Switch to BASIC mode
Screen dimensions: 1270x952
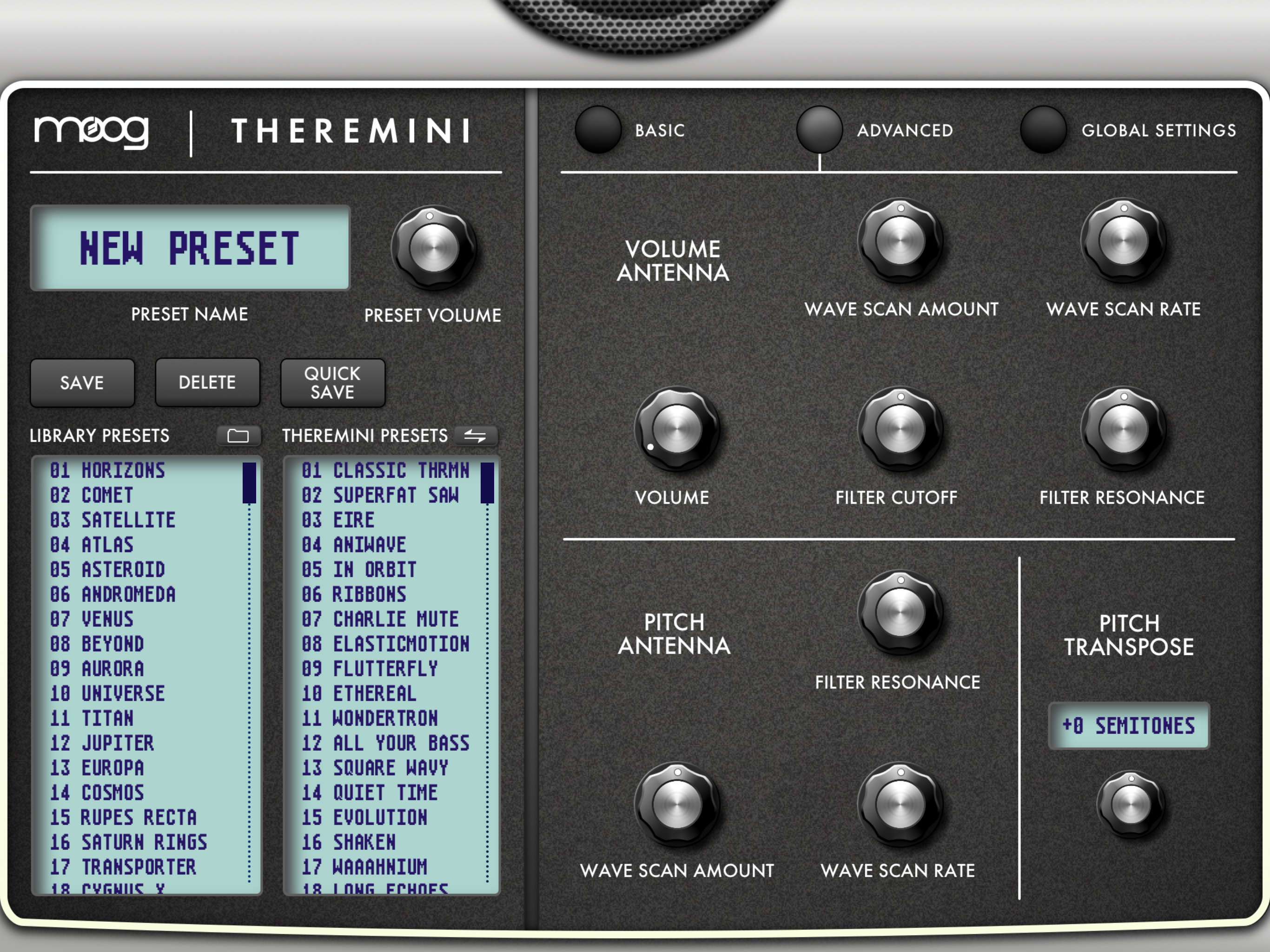coord(598,130)
